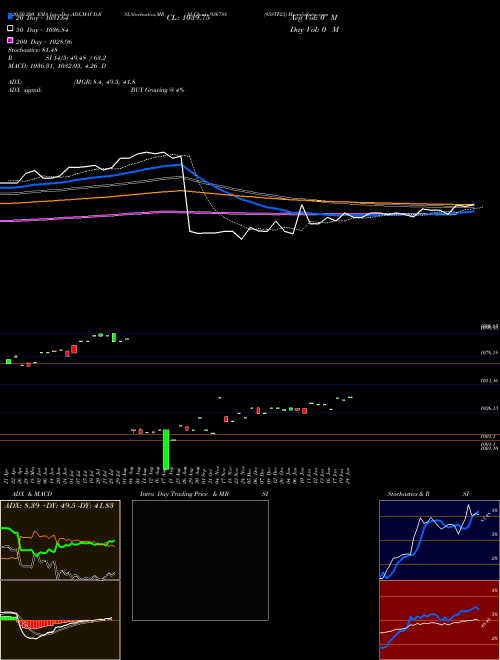The width and height of the screenshot is (500, 660).
Task: Click the red RSI chart panel
Action: [439, 620]
